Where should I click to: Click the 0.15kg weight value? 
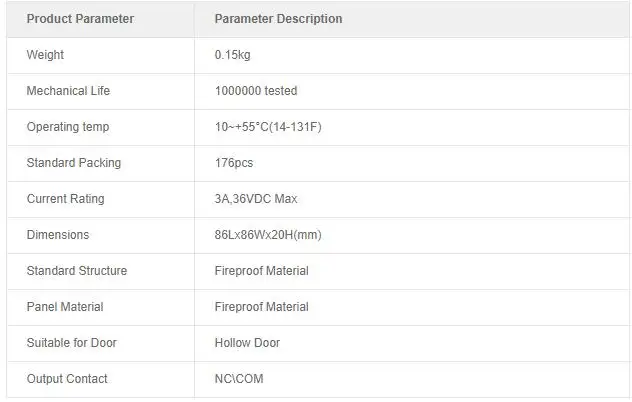coord(233,55)
